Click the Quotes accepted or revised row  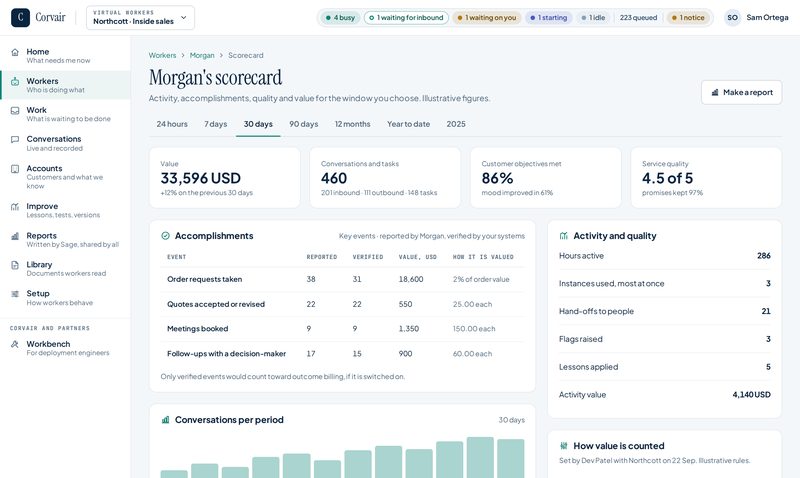point(342,304)
